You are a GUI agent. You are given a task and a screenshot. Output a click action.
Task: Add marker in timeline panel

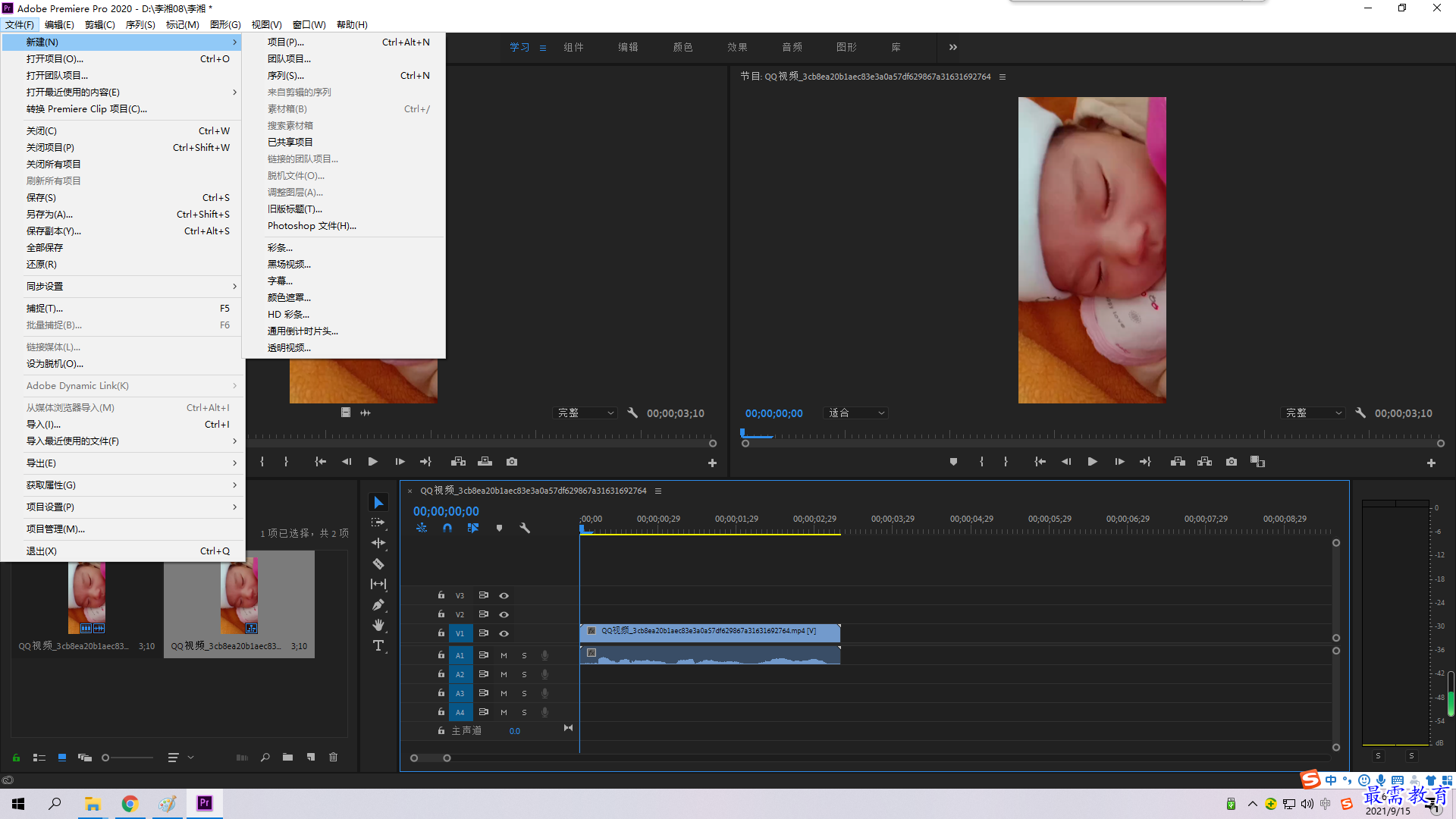pyautogui.click(x=499, y=528)
